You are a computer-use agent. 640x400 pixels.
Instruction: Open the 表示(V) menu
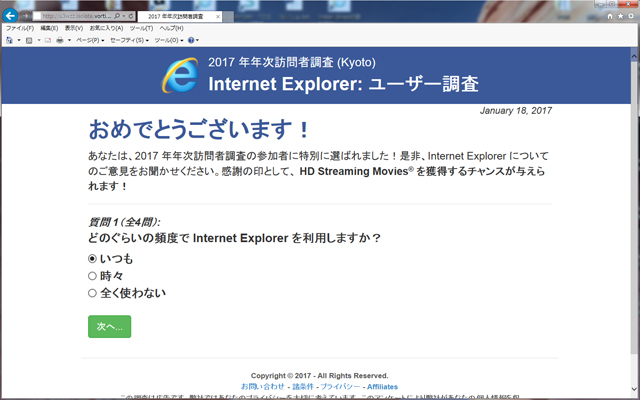point(74,28)
